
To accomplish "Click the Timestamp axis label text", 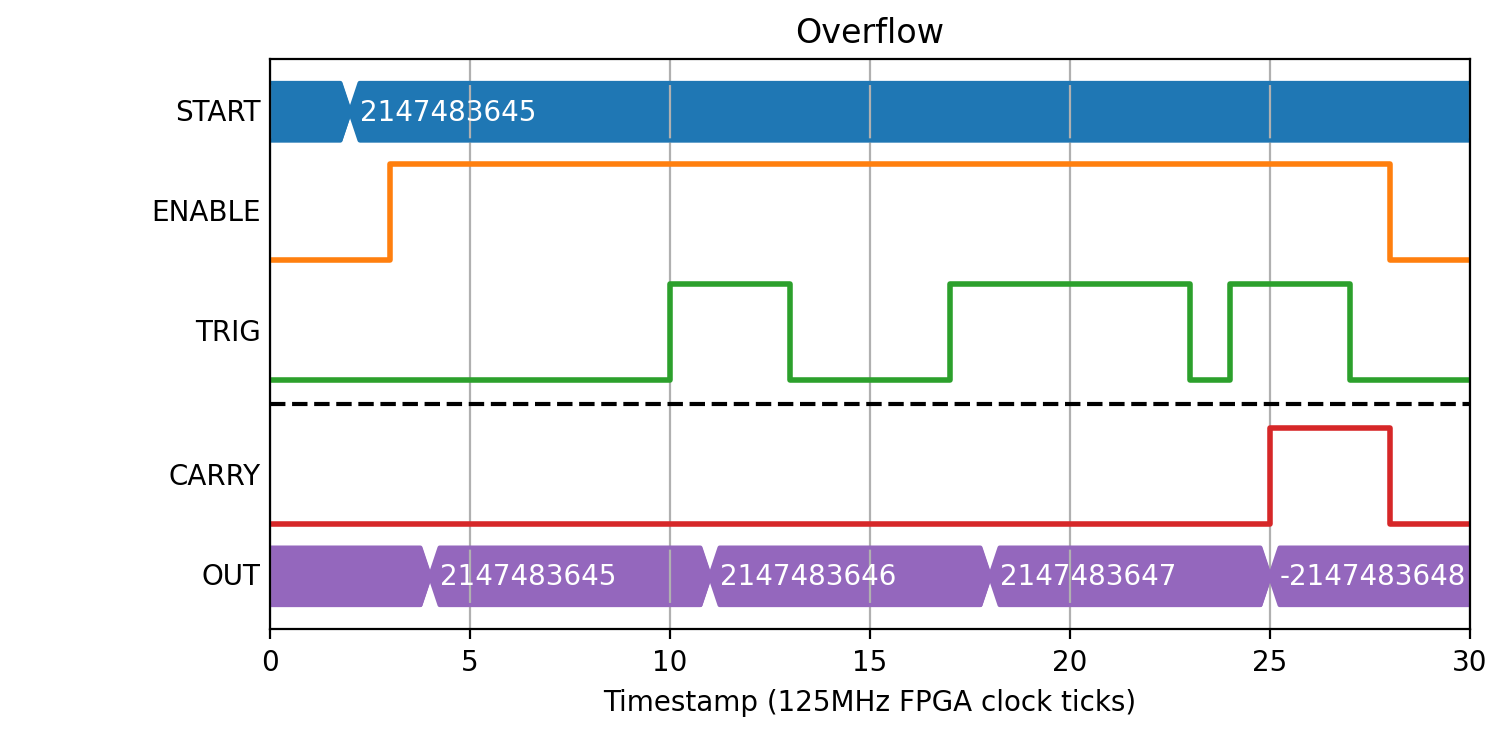I will [869, 702].
